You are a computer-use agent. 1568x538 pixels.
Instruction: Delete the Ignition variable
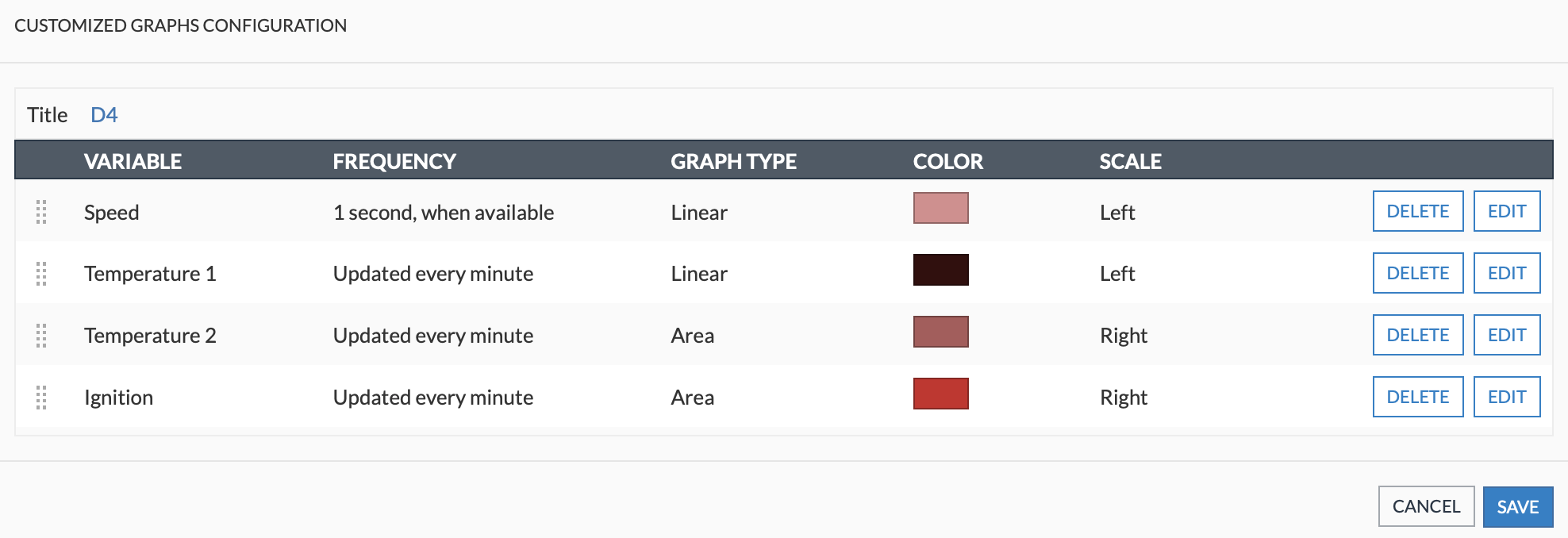[x=1417, y=397]
